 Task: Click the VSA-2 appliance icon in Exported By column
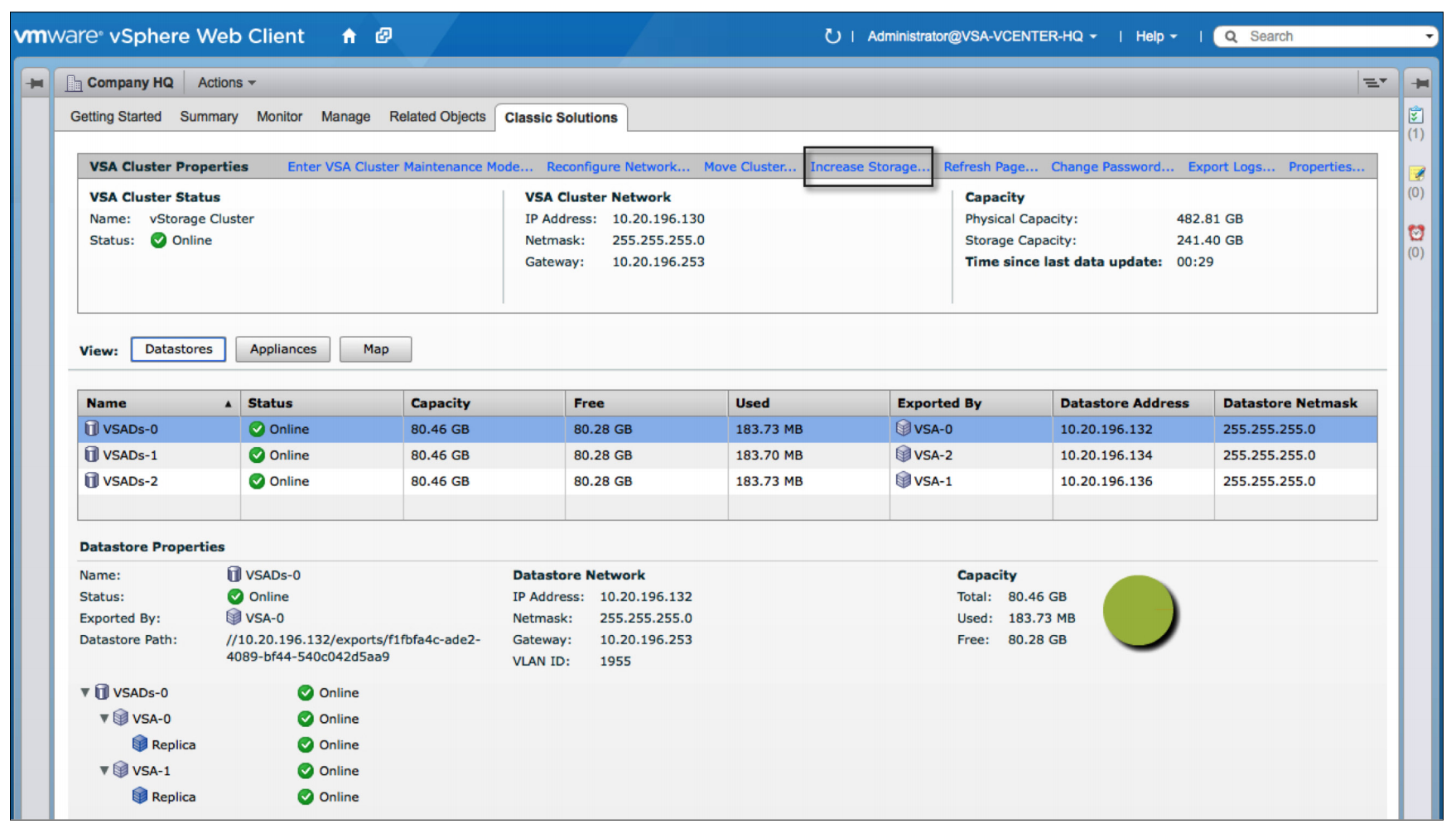point(904,454)
